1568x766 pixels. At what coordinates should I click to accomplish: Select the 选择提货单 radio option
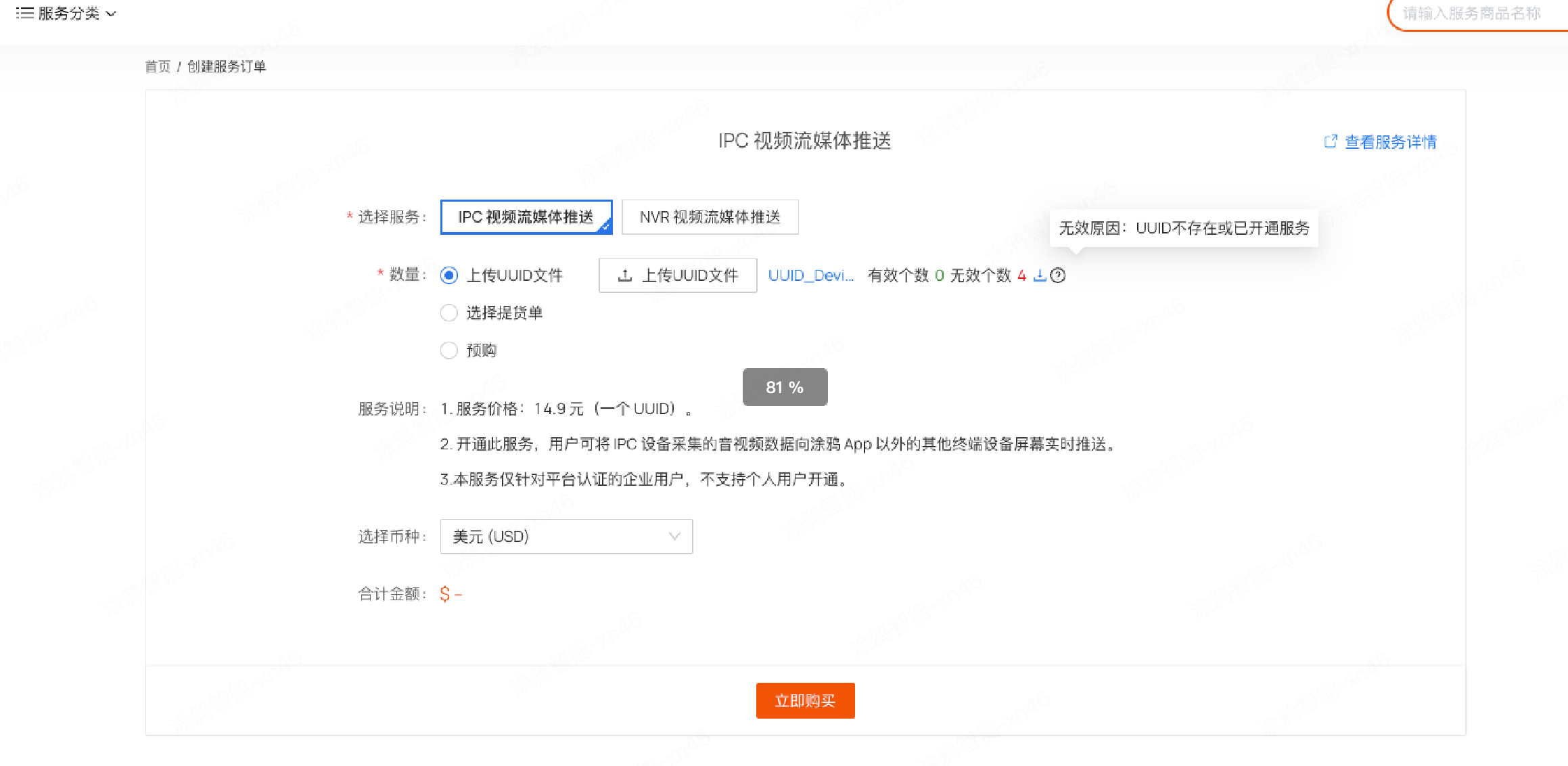click(x=449, y=313)
